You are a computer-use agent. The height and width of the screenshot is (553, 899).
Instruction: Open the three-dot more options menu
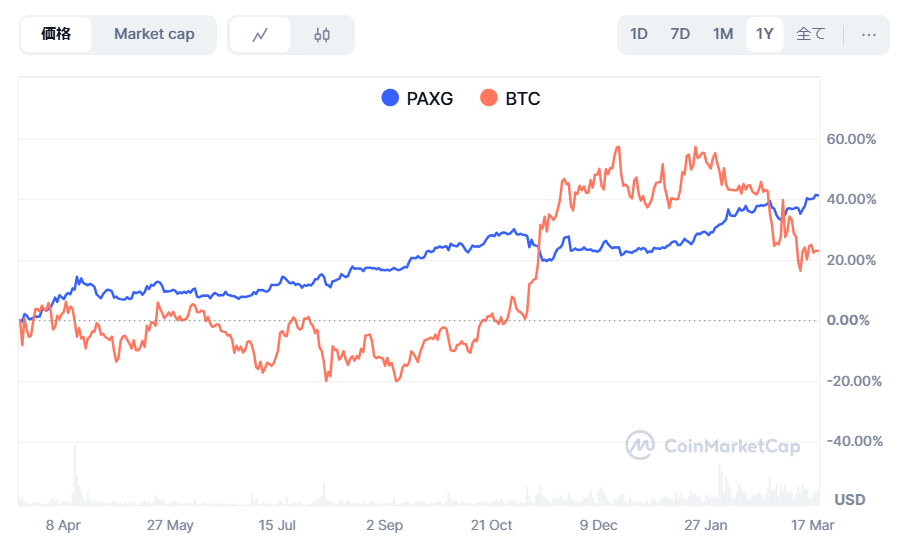pos(868,34)
